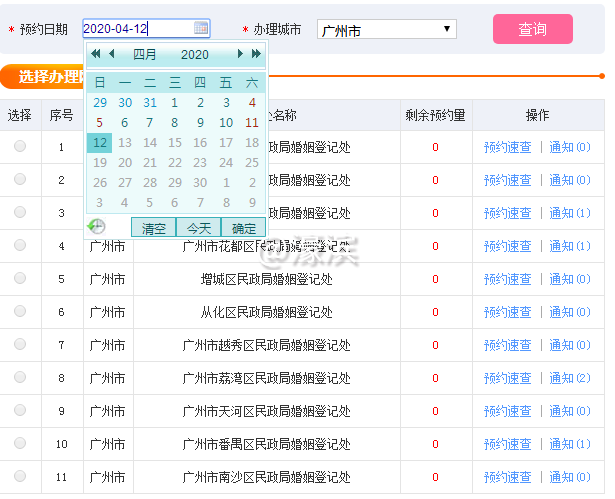615x499 pixels.
Task: Open the 四月 month selector in calendar
Action: [145, 54]
